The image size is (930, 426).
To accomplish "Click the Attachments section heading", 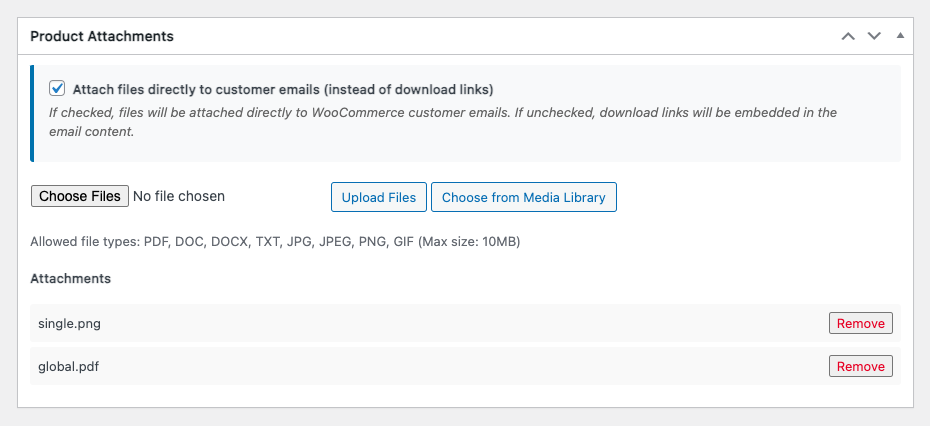I will click(71, 278).
